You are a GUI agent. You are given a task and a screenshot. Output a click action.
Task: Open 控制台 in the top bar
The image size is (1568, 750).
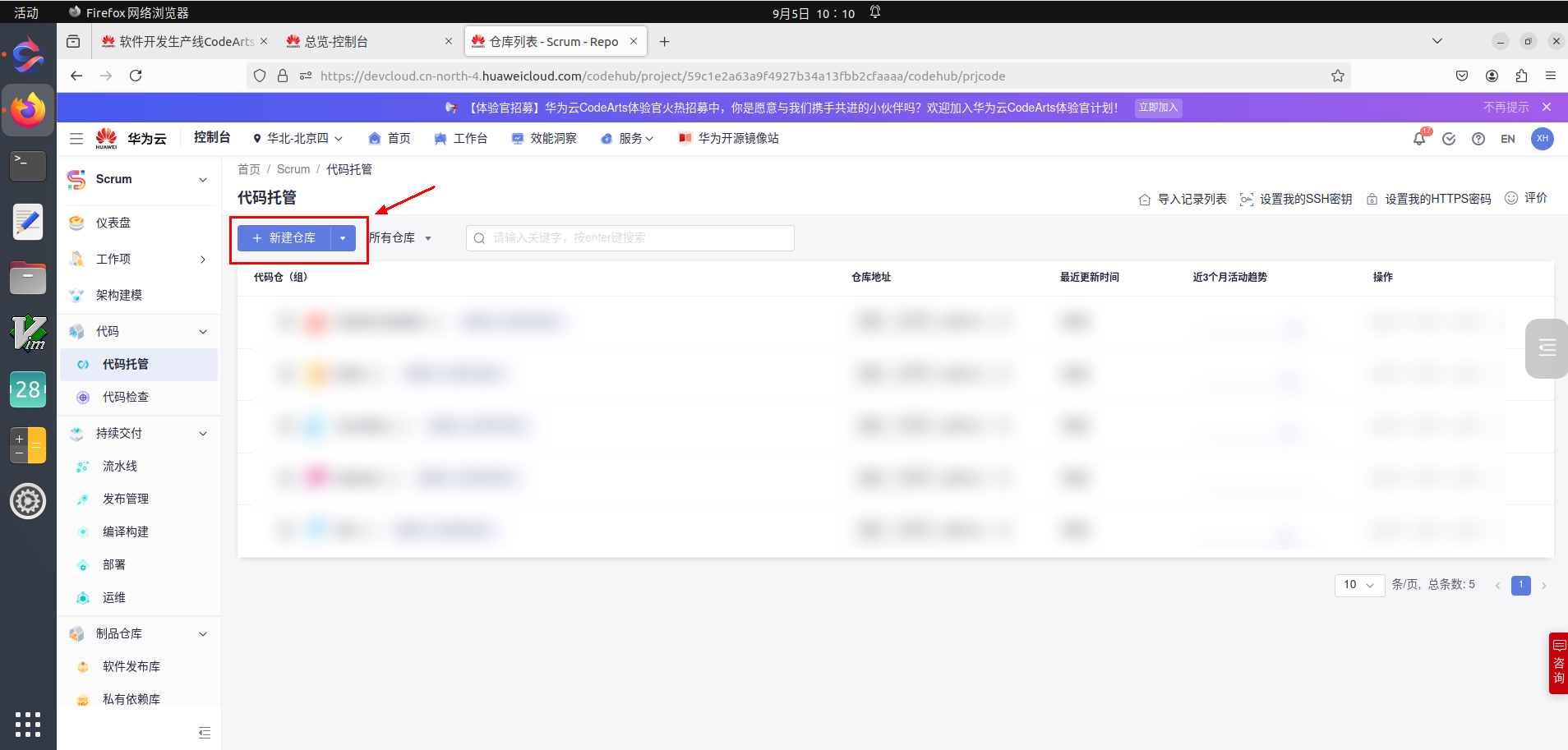(212, 138)
